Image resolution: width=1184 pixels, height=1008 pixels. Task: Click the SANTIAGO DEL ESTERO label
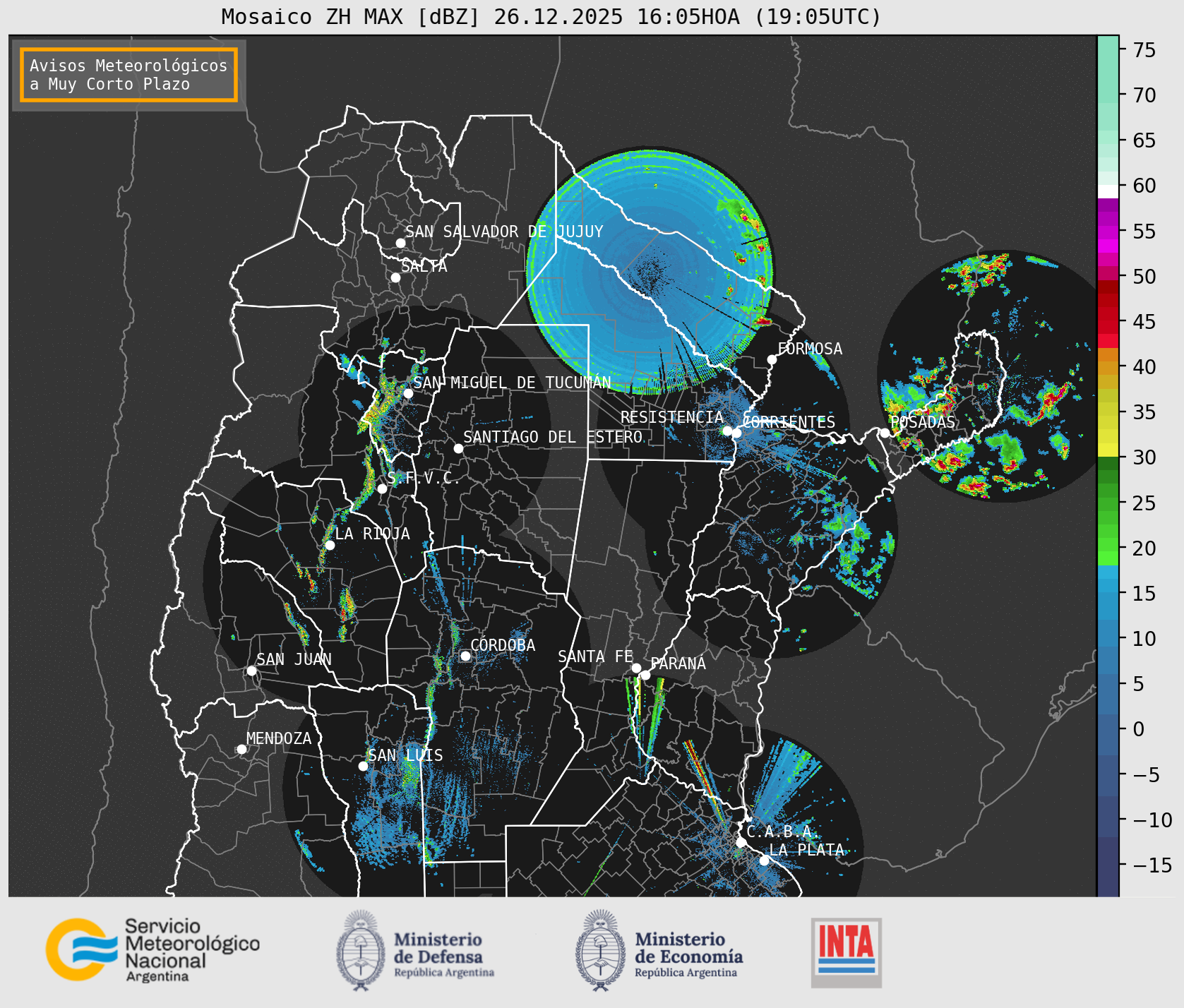(553, 437)
